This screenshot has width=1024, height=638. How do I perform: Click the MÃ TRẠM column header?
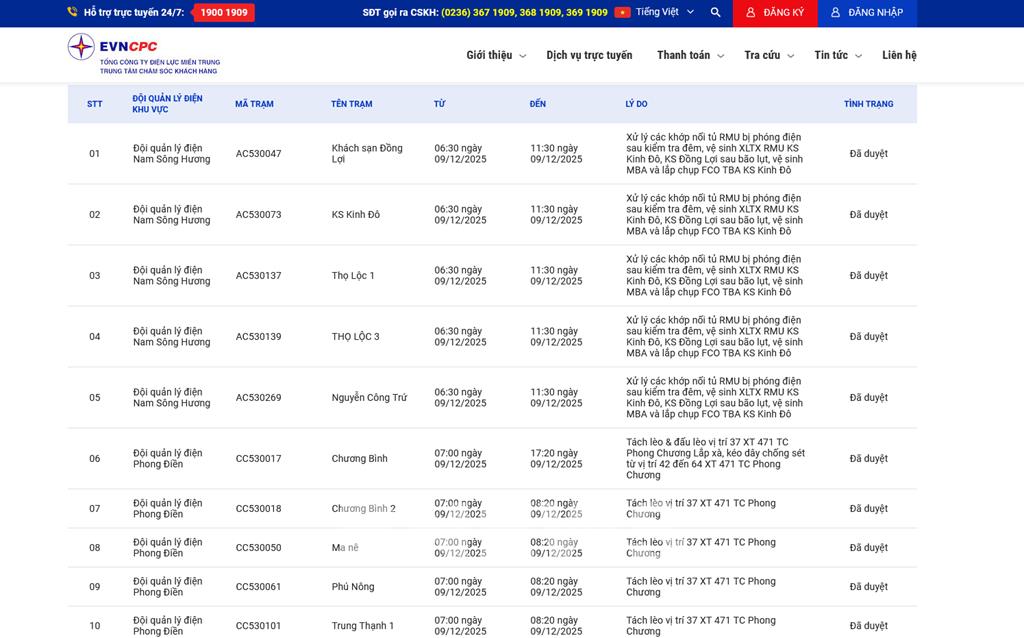[254, 104]
